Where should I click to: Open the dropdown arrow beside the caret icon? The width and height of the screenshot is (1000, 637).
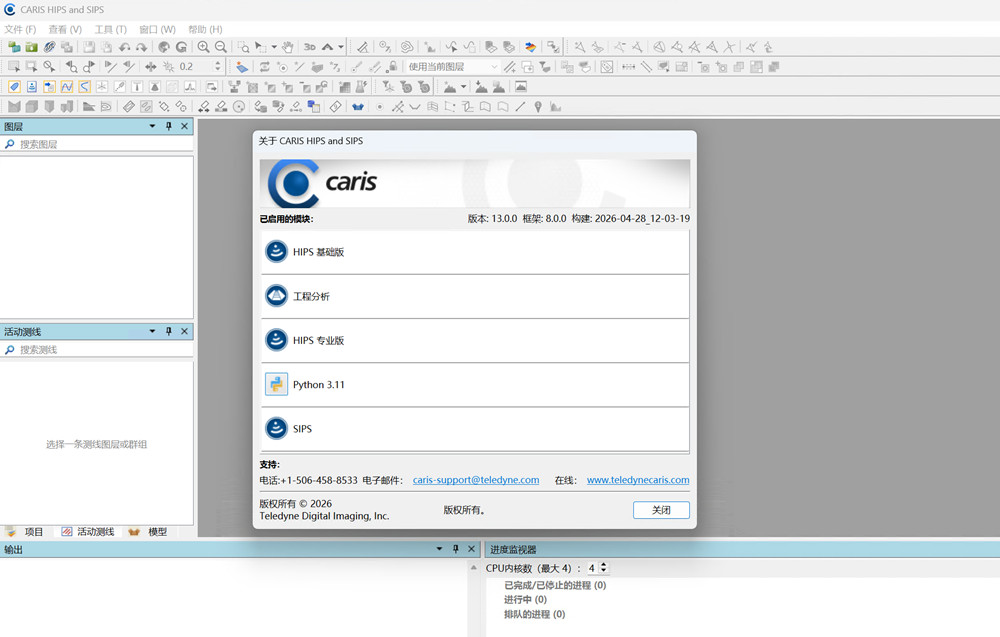click(341, 47)
